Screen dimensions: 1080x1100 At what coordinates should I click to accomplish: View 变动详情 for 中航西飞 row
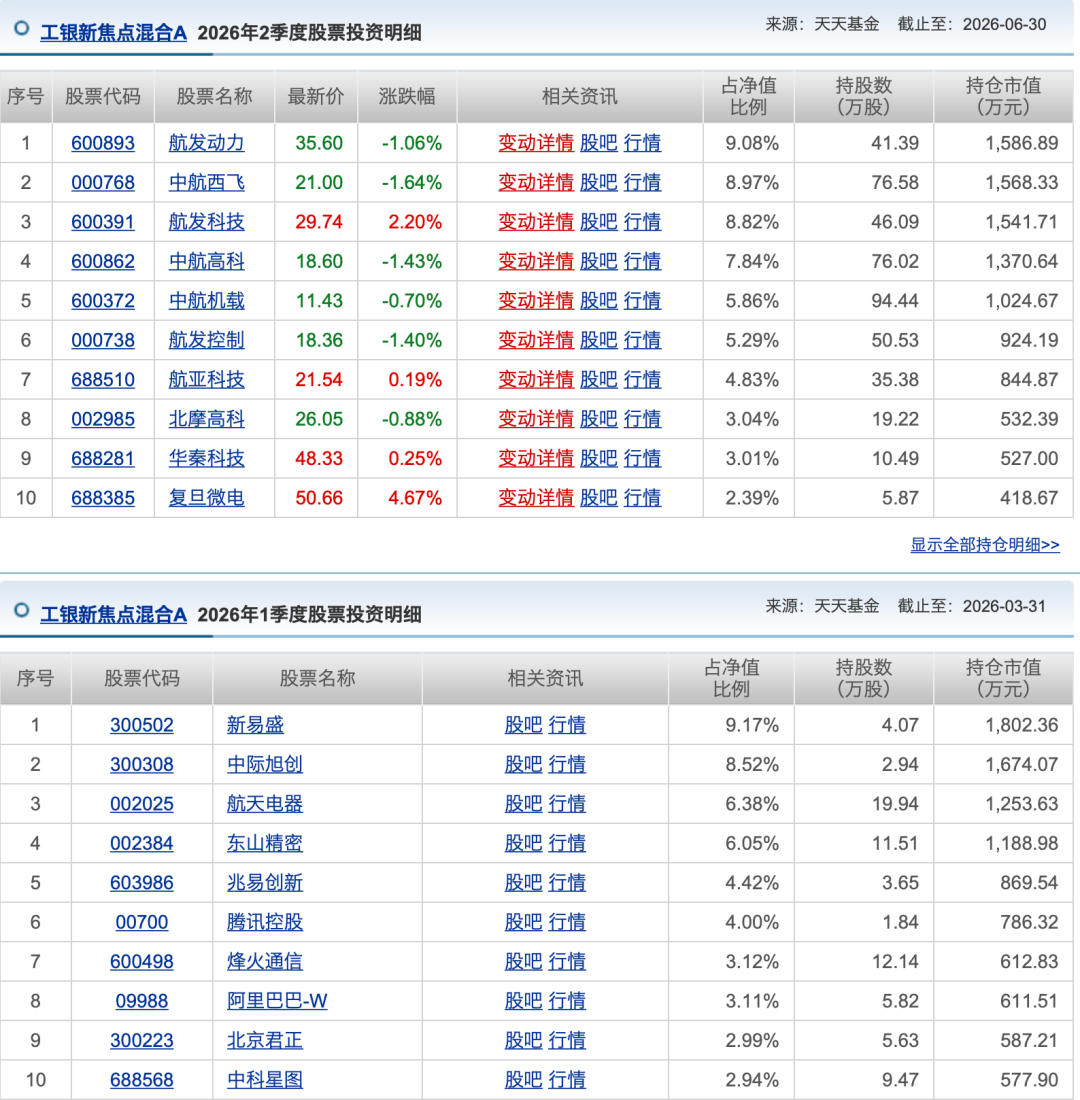coord(536,182)
